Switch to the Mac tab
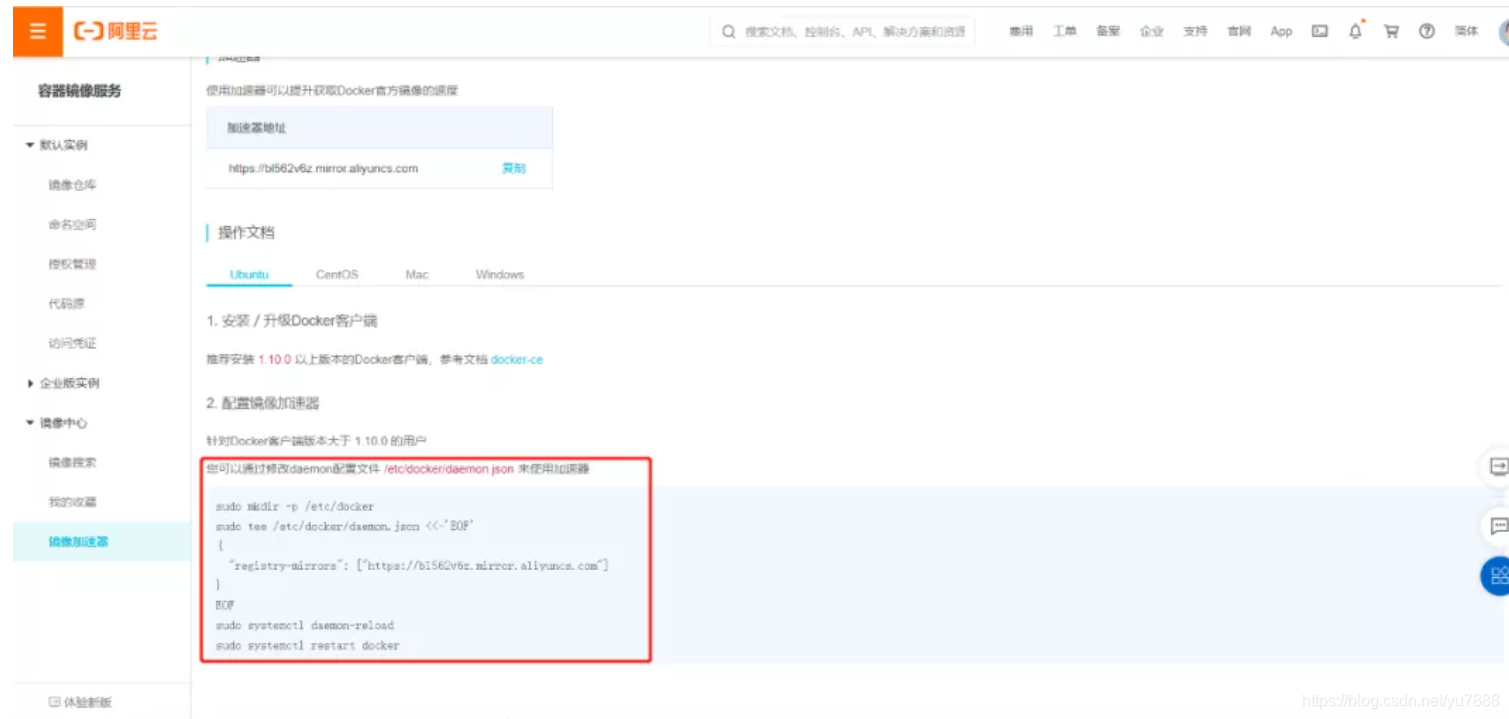 click(x=417, y=274)
